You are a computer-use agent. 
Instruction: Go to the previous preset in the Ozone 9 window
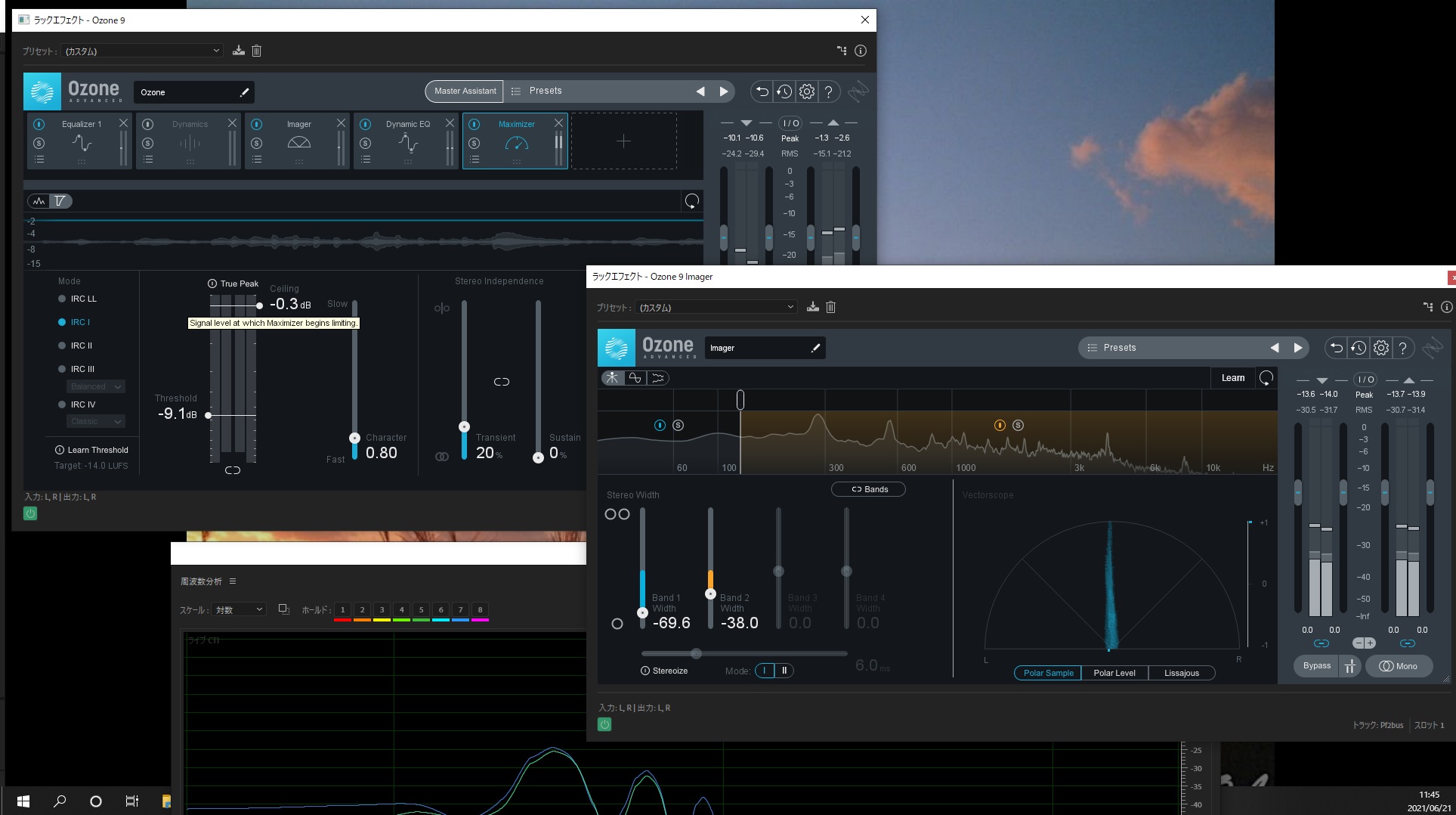tap(700, 91)
